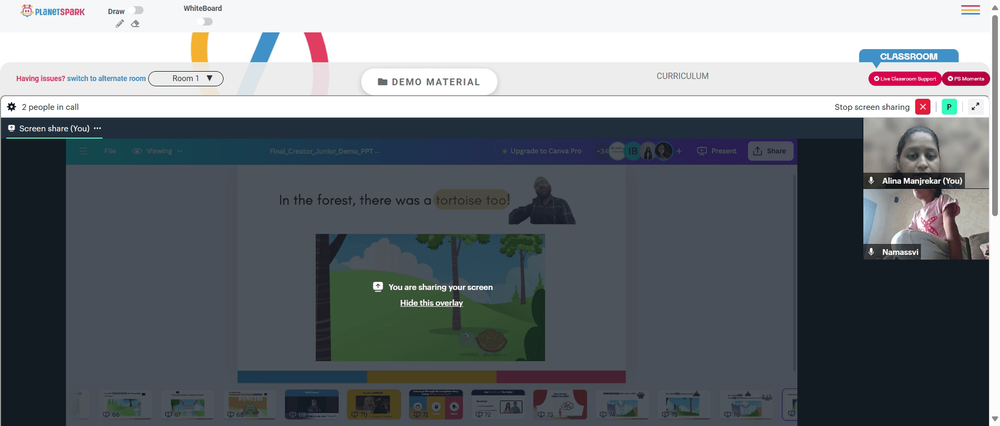The height and width of the screenshot is (426, 1000).
Task: Select Alina Manjrekar (You) video tile
Action: pos(926,152)
